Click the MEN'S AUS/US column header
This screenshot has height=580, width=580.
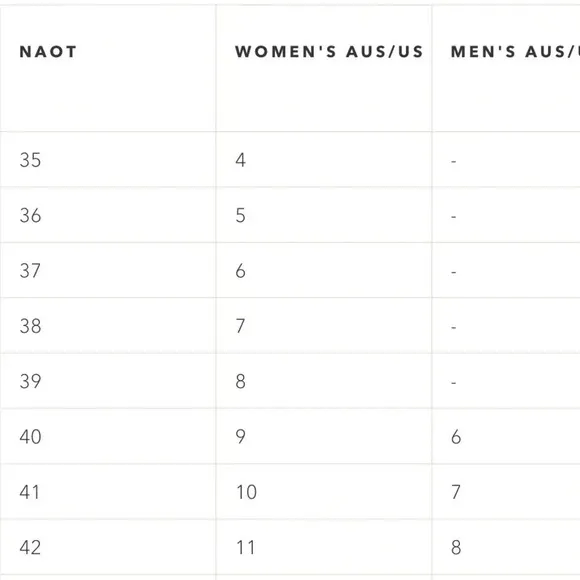515,52
